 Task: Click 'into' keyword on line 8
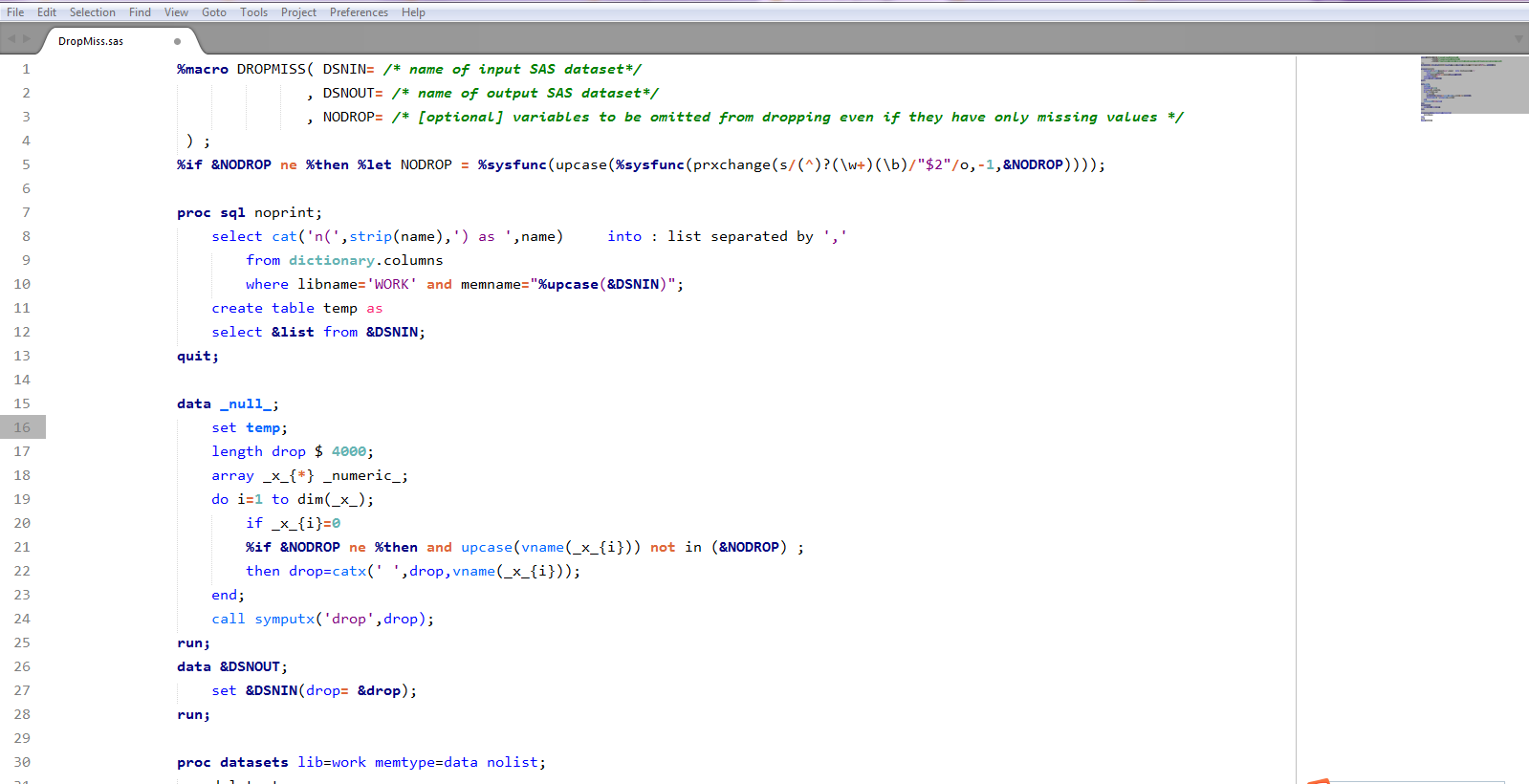coord(624,236)
